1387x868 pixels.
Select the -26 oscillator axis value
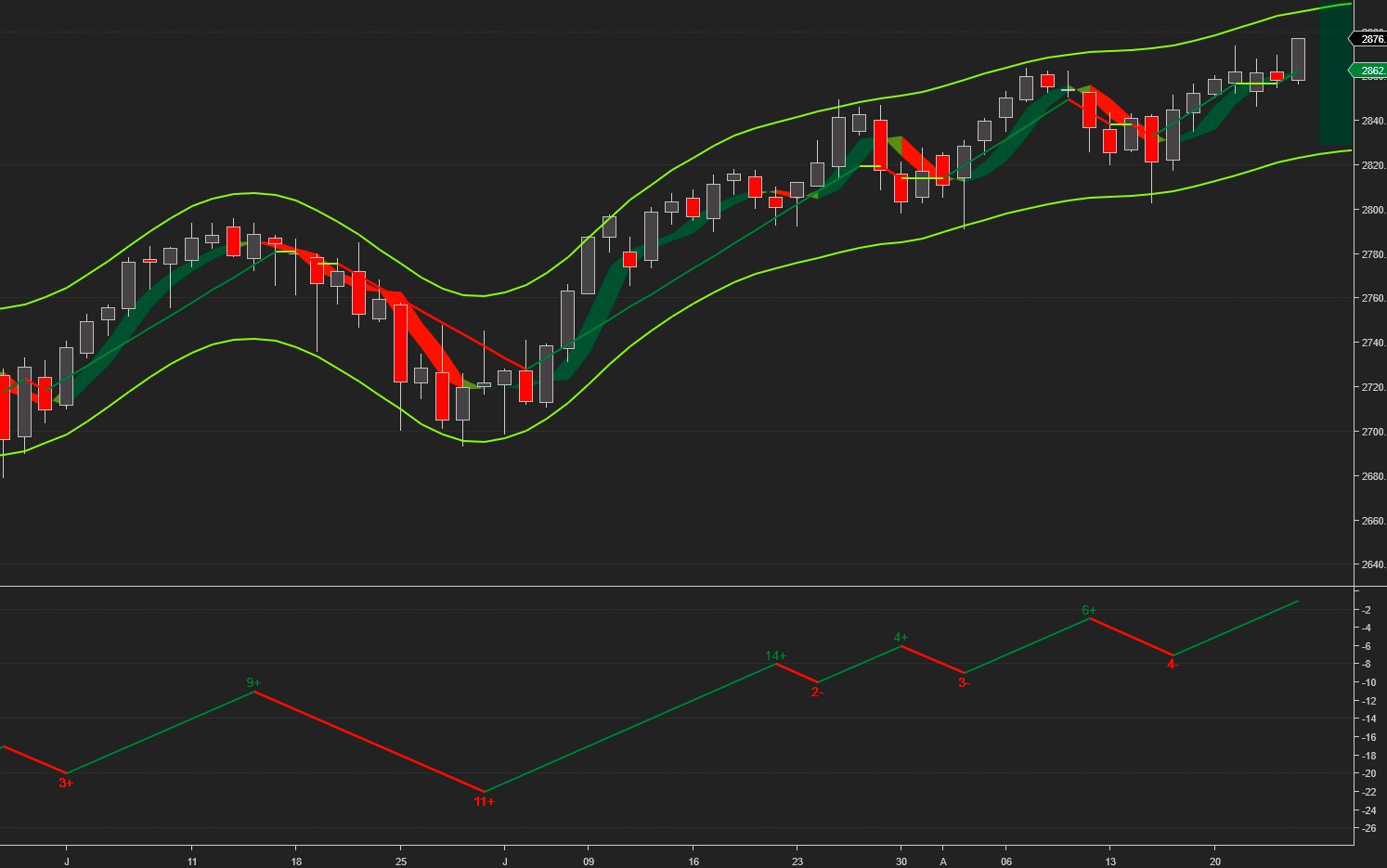1370,828
